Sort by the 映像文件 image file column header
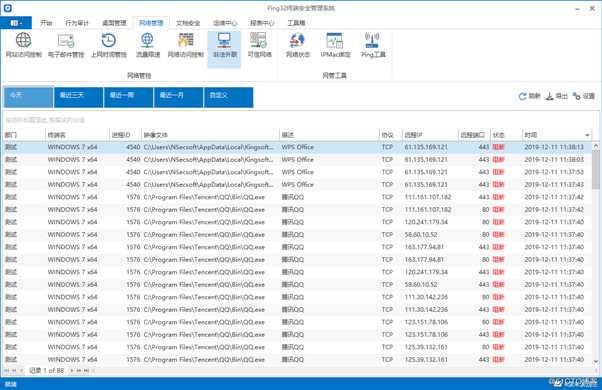This screenshot has width=602, height=390. tap(210, 135)
